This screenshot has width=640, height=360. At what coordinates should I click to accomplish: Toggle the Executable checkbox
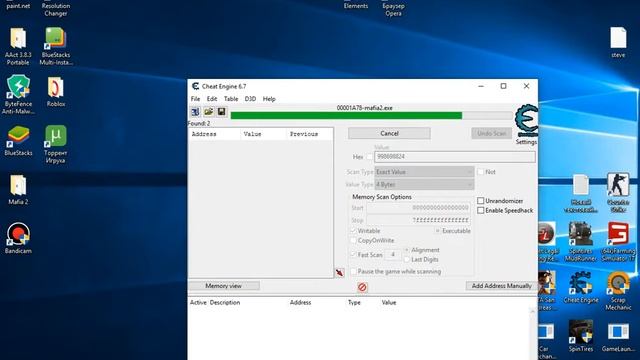[x=438, y=231]
